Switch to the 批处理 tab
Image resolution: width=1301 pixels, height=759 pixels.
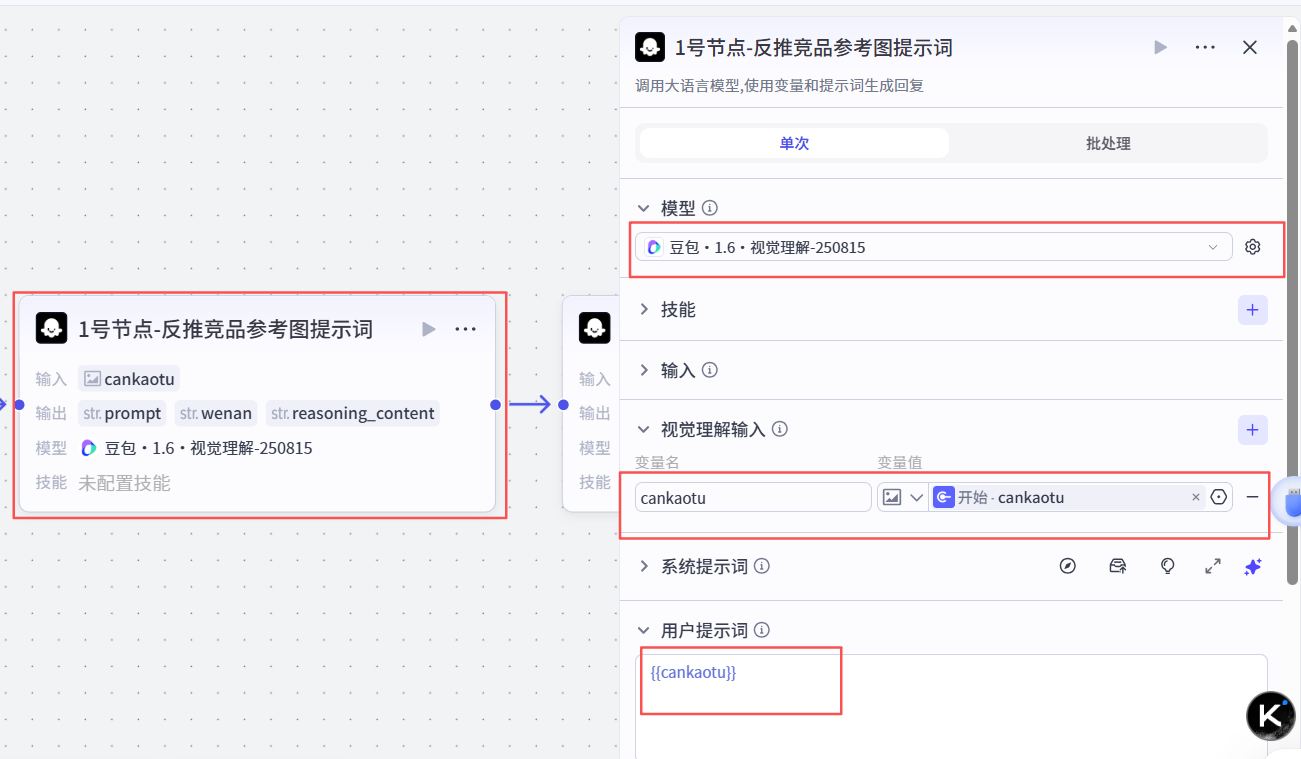[x=1108, y=143]
